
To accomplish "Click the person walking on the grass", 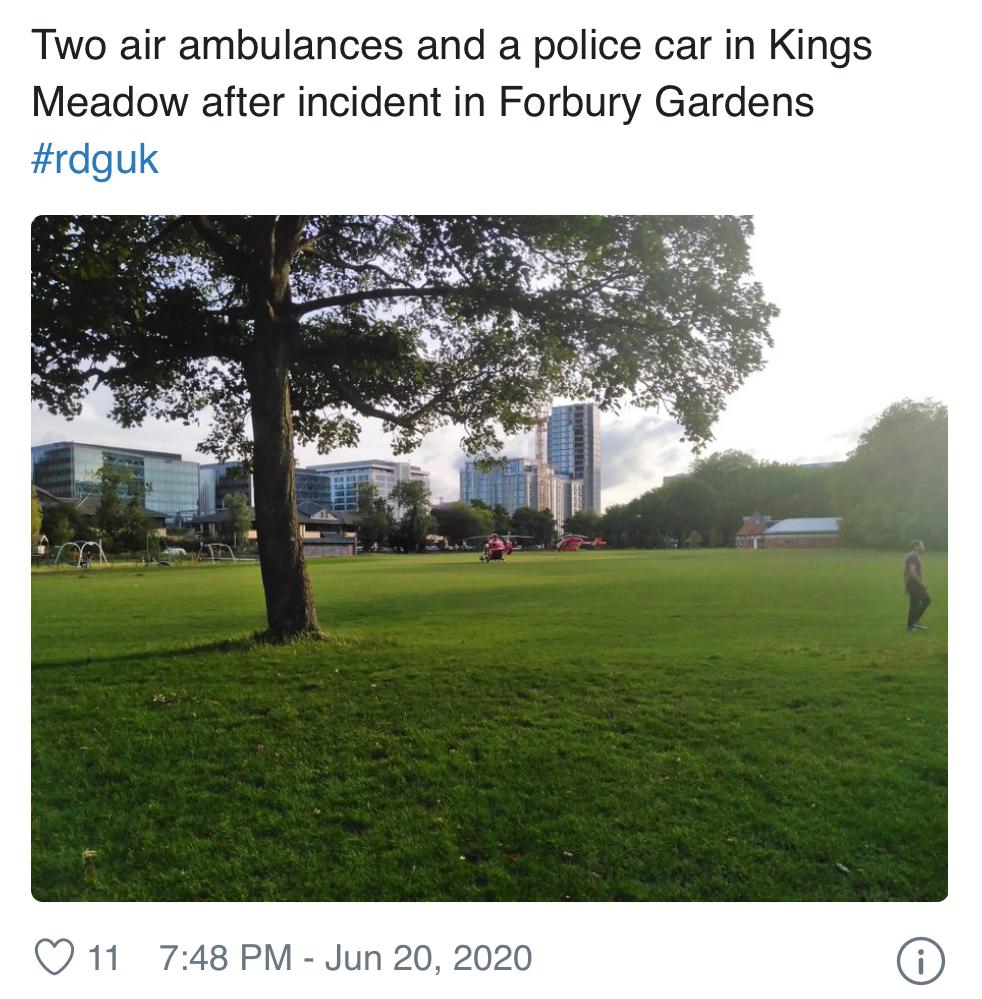I will [915, 586].
